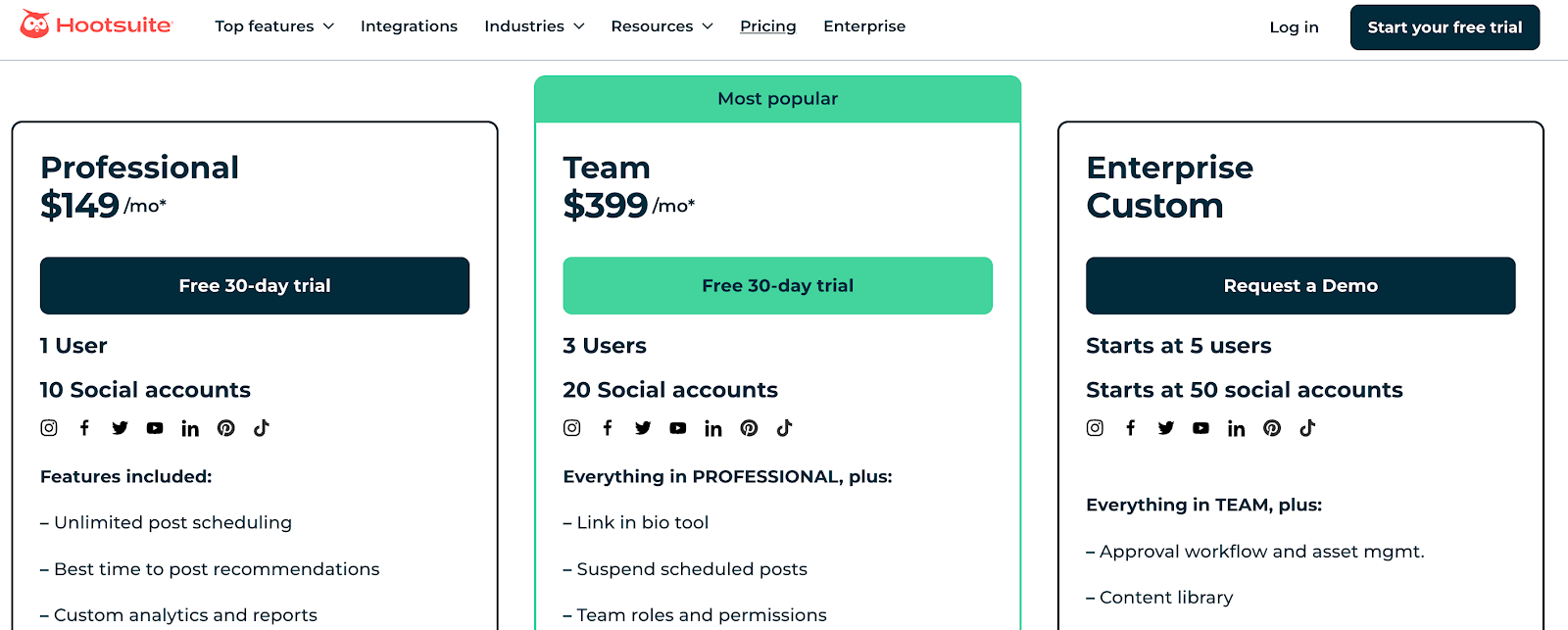Select the Instagram icon under Professional plan
This screenshot has width=1568, height=630.
48,428
